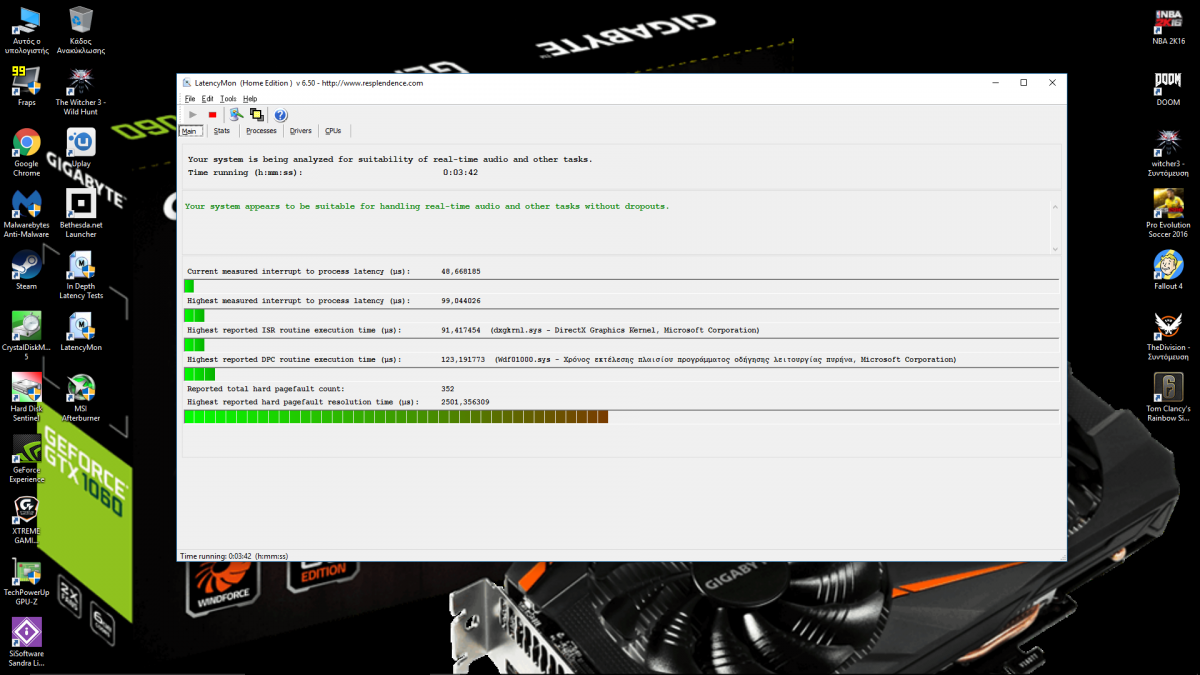Switch to the Main tab
Screen dimensions: 1200x675
point(192,131)
